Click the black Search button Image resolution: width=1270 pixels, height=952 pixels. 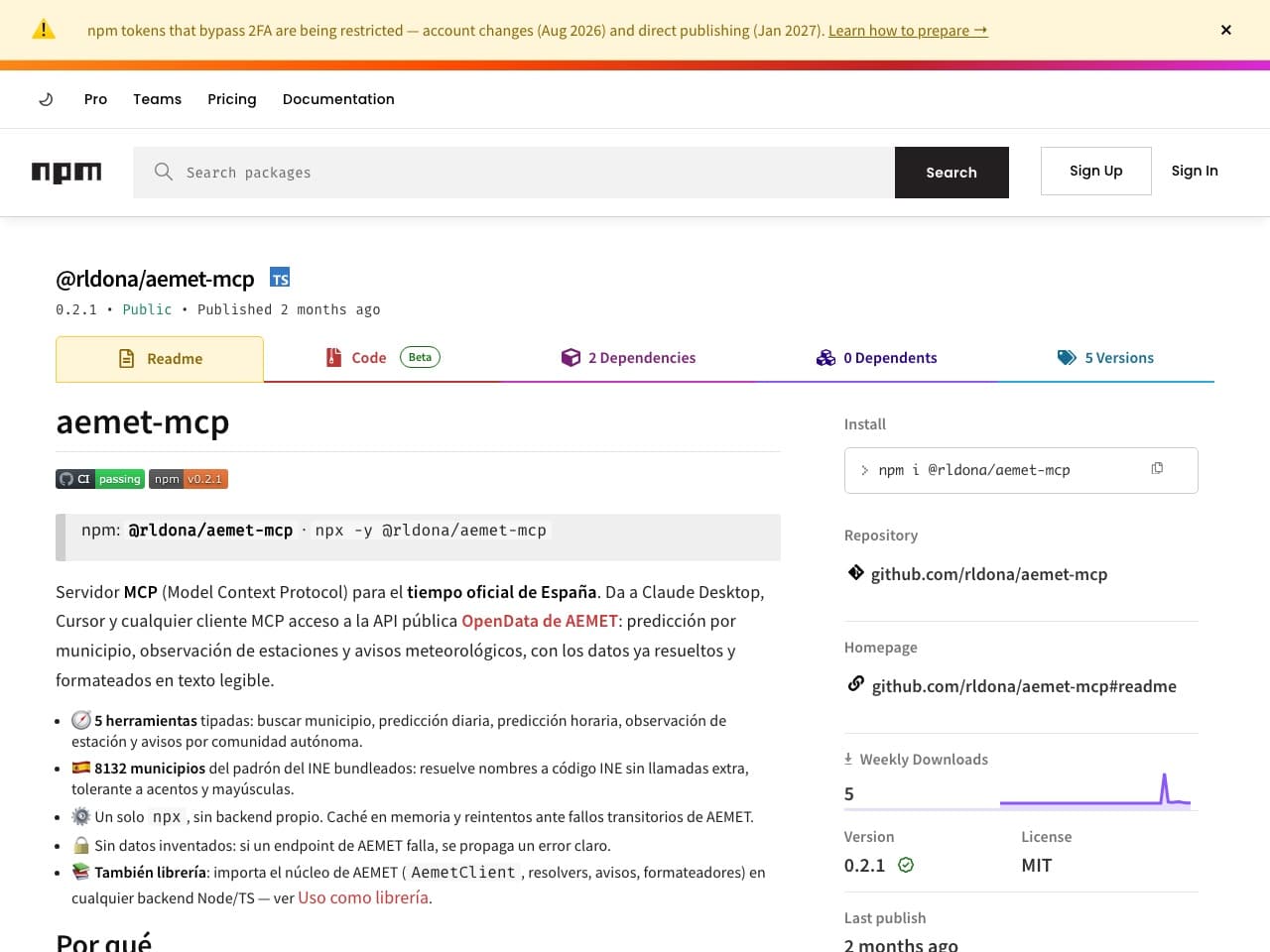click(952, 173)
